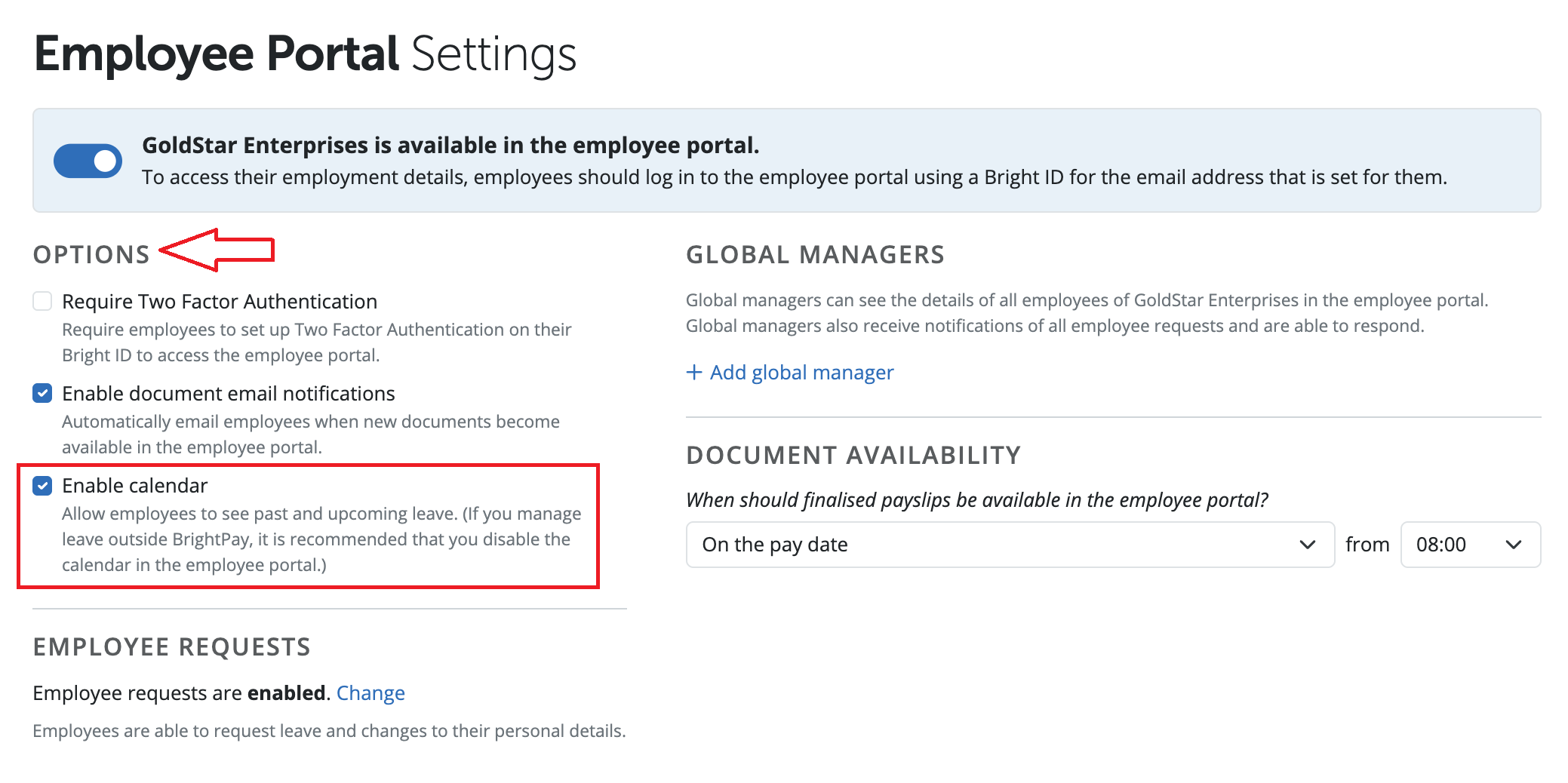The image size is (1568, 783).
Task: Click Change next to employee requests enabled
Action: point(370,692)
